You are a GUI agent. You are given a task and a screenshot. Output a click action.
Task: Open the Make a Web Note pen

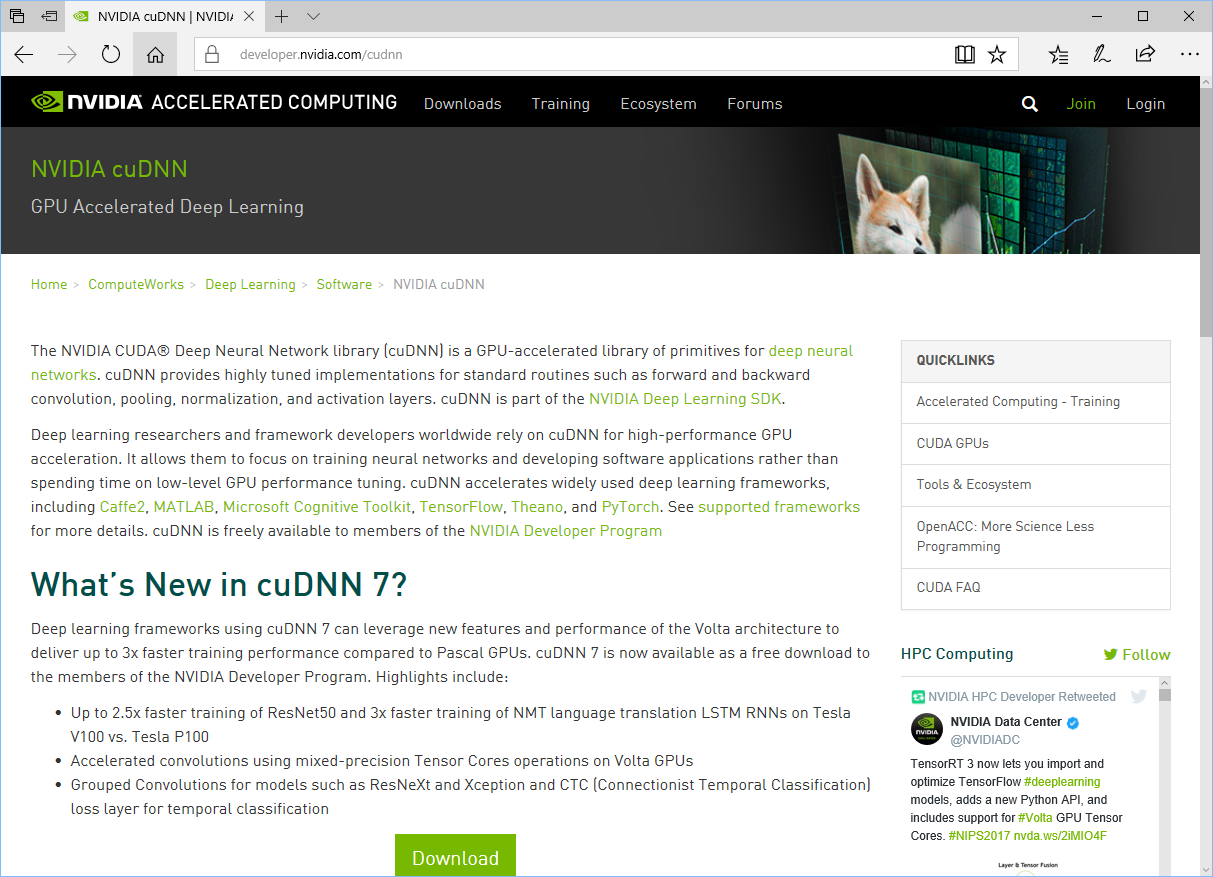pos(1102,55)
